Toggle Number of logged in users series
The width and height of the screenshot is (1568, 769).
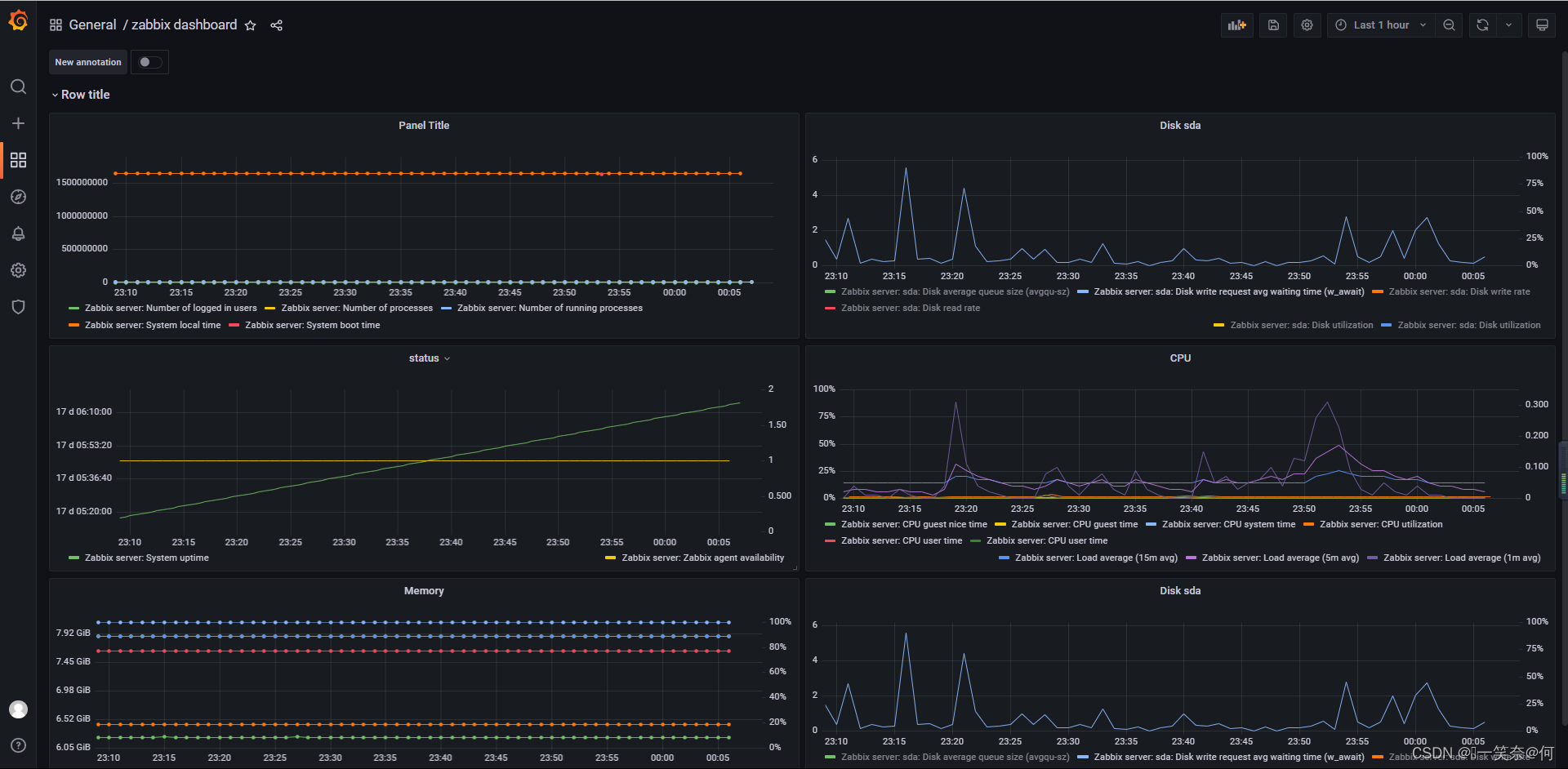click(x=171, y=309)
